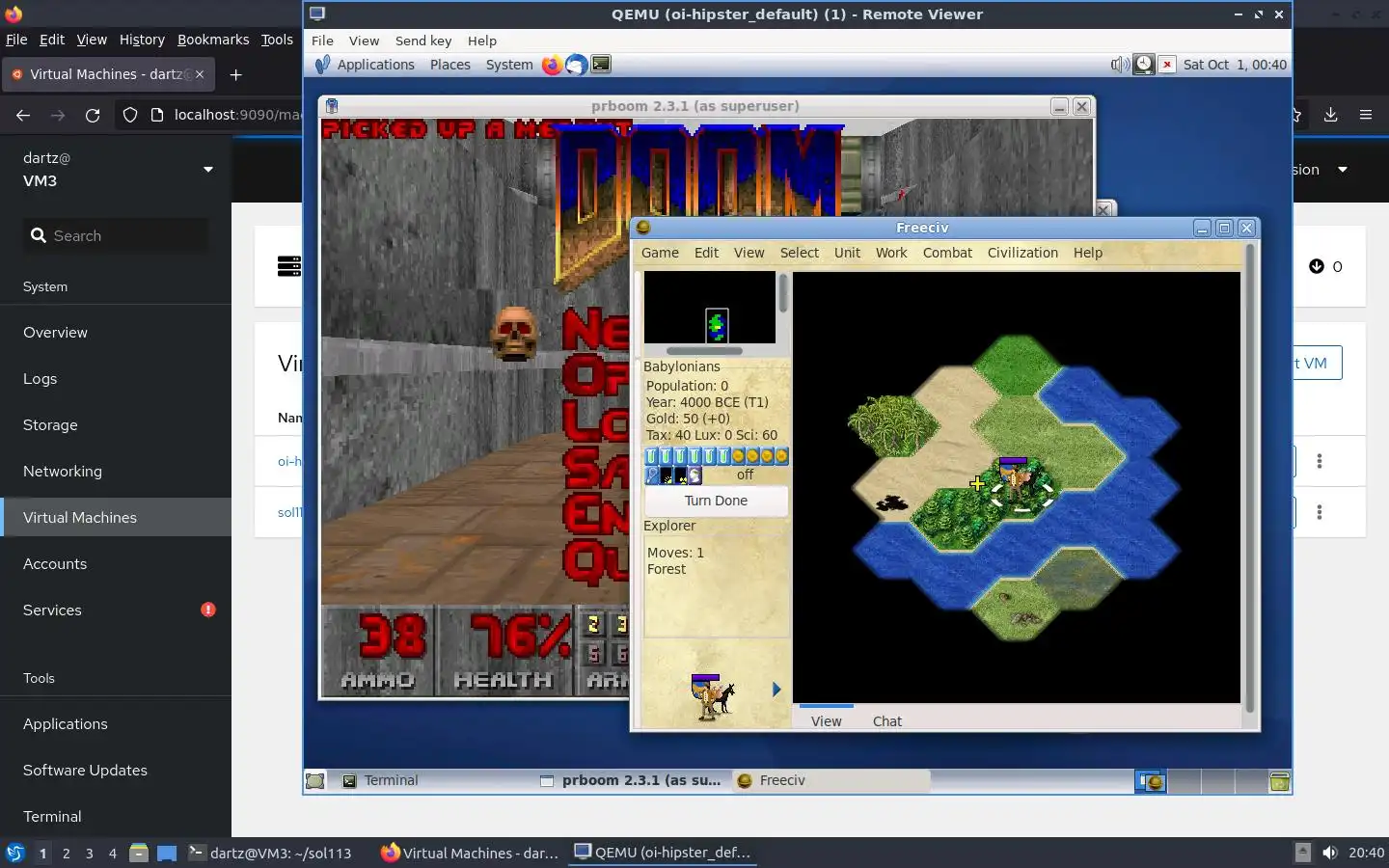1389x868 pixels.
Task: Open Remote Viewer Send key menu
Action: (x=422, y=41)
